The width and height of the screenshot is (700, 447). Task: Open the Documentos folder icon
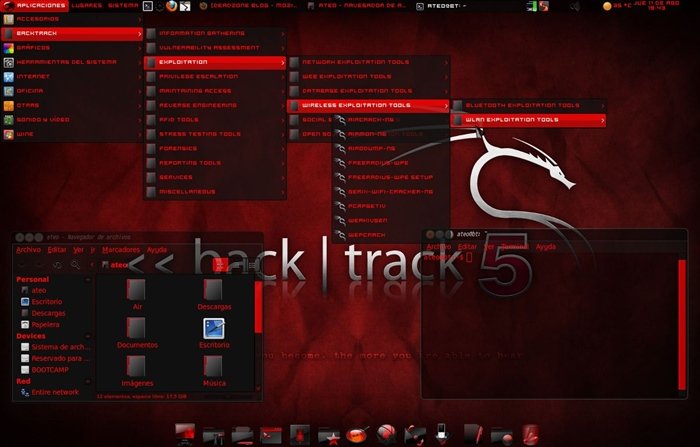[136, 328]
